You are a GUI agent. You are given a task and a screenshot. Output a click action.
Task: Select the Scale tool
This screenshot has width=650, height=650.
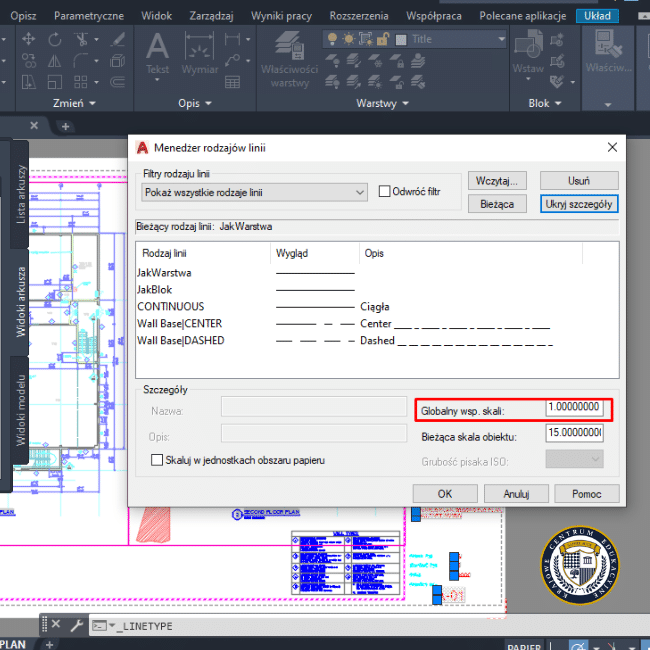tap(55, 82)
